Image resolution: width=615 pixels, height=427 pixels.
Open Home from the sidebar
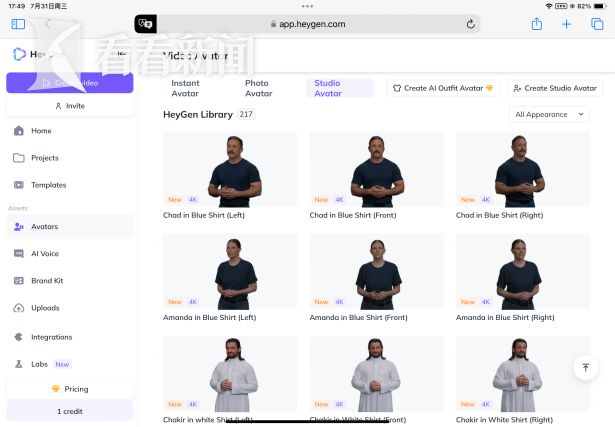(70, 131)
